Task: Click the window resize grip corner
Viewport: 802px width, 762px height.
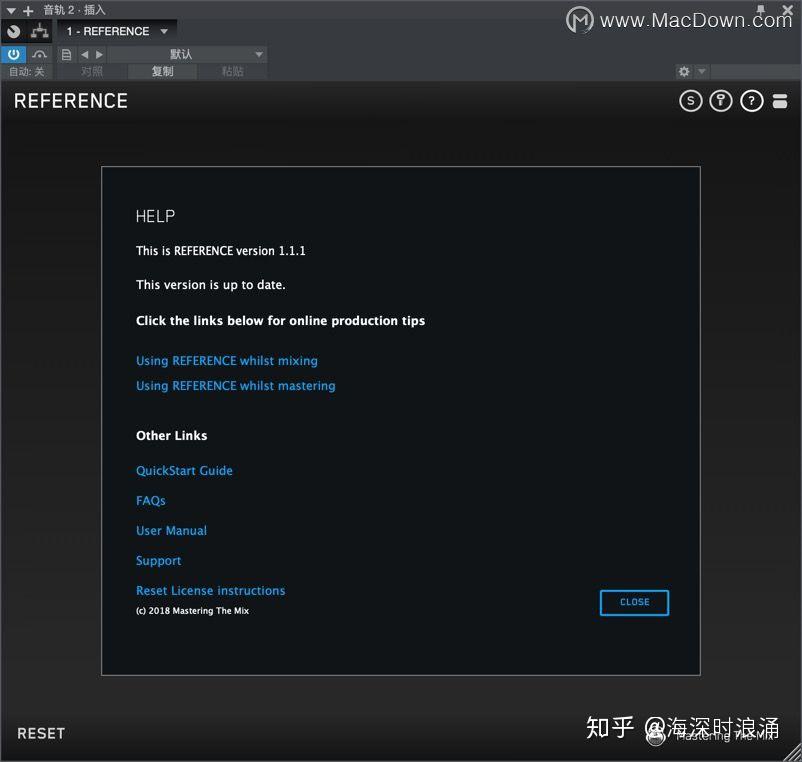Action: pos(793,753)
